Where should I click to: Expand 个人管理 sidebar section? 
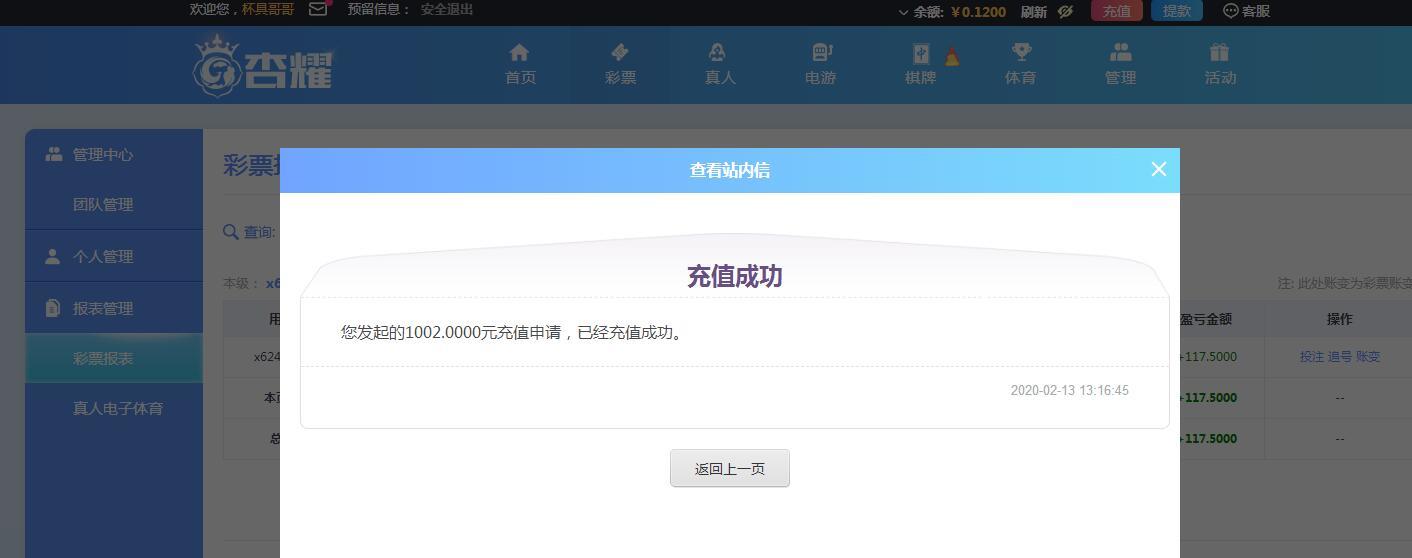(x=102, y=257)
